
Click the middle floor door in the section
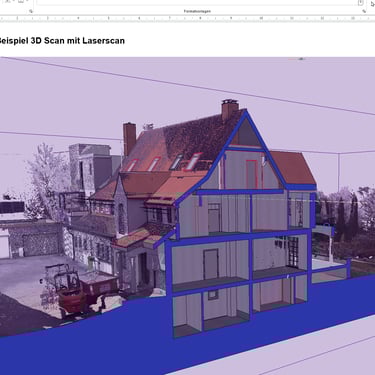(x=211, y=264)
